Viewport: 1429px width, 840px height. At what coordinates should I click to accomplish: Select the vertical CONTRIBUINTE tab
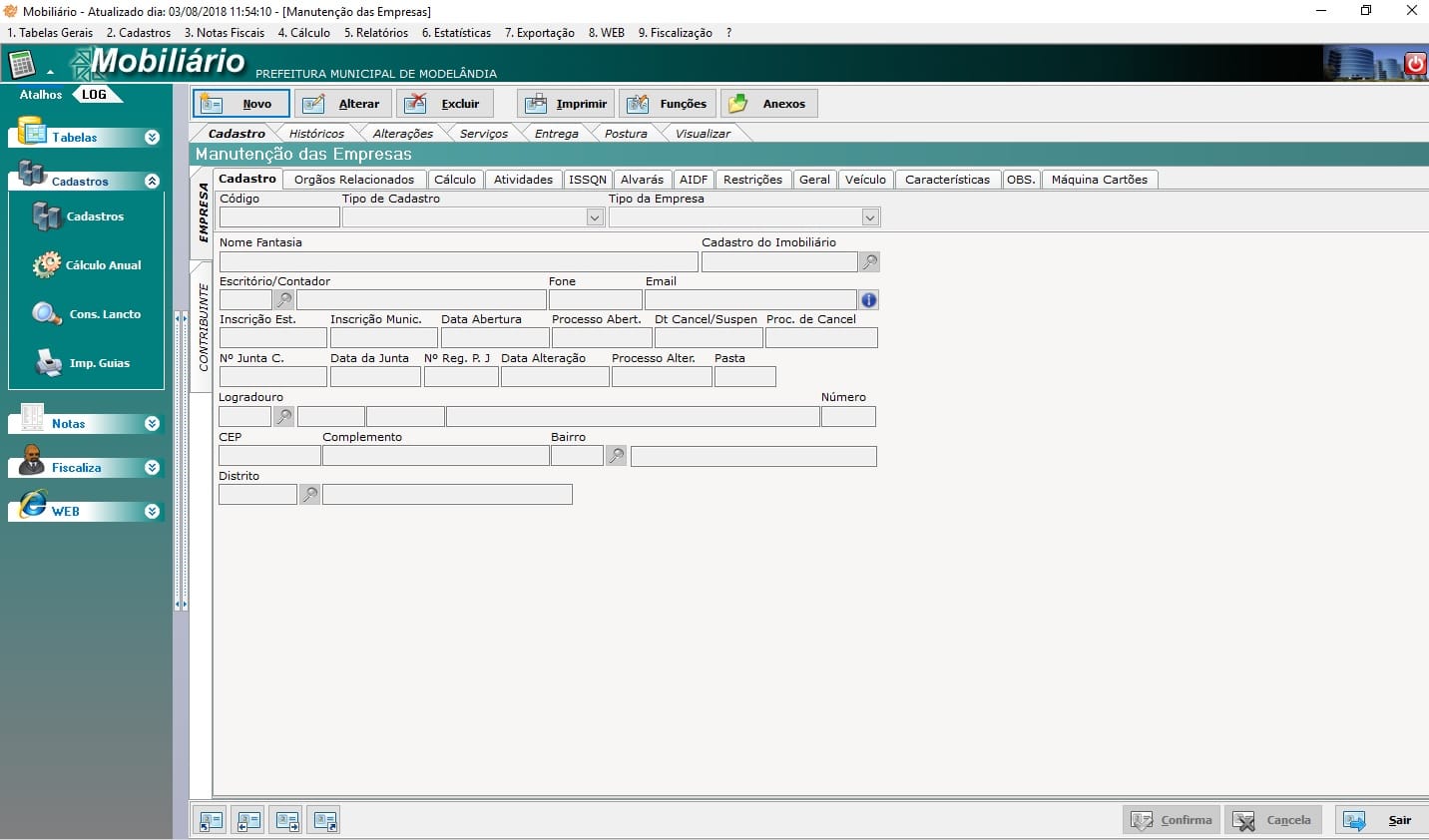203,327
